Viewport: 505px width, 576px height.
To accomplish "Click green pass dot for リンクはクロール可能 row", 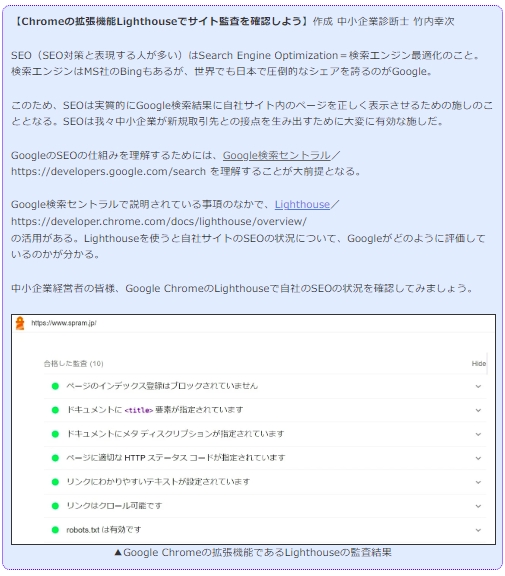I will pos(55,506).
